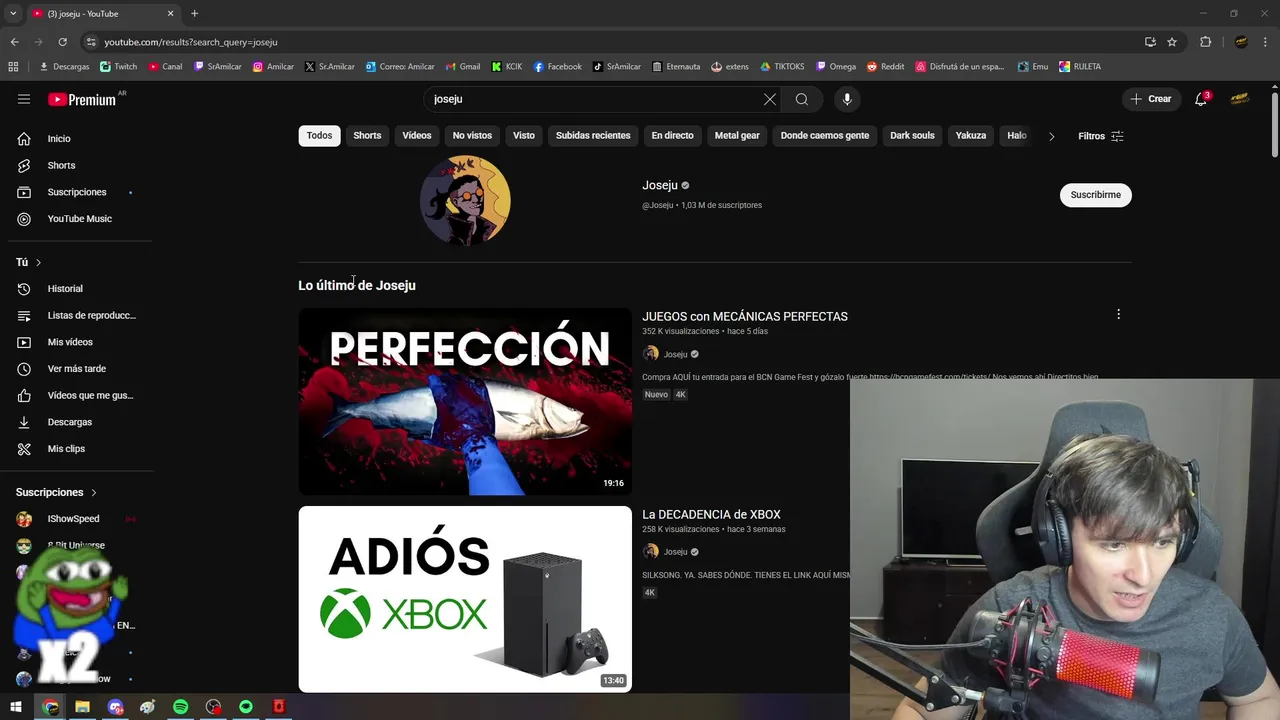
Task: Open Joseju channel under XBOX video
Action: [676, 552]
